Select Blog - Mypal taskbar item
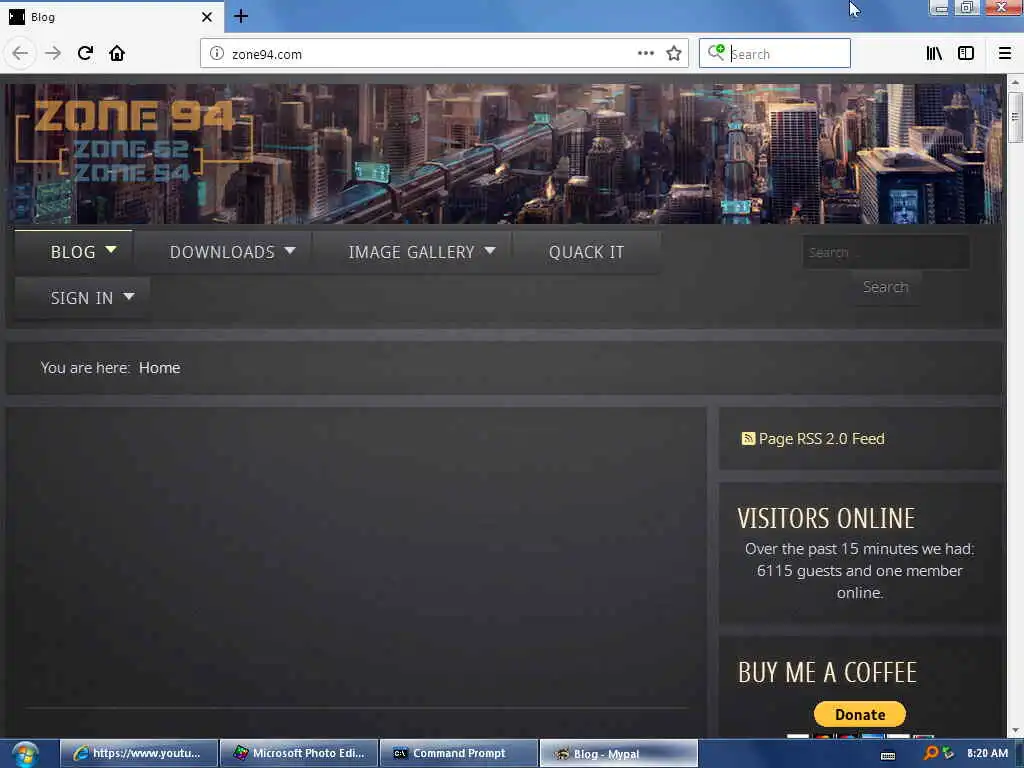The width and height of the screenshot is (1024, 768). 618,754
